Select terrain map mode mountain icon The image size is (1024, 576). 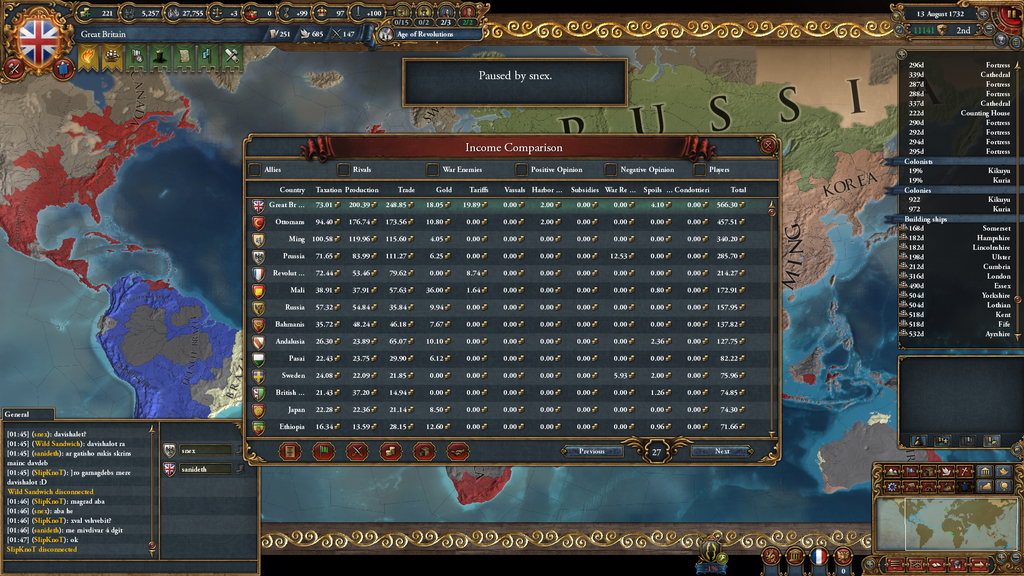(x=893, y=472)
